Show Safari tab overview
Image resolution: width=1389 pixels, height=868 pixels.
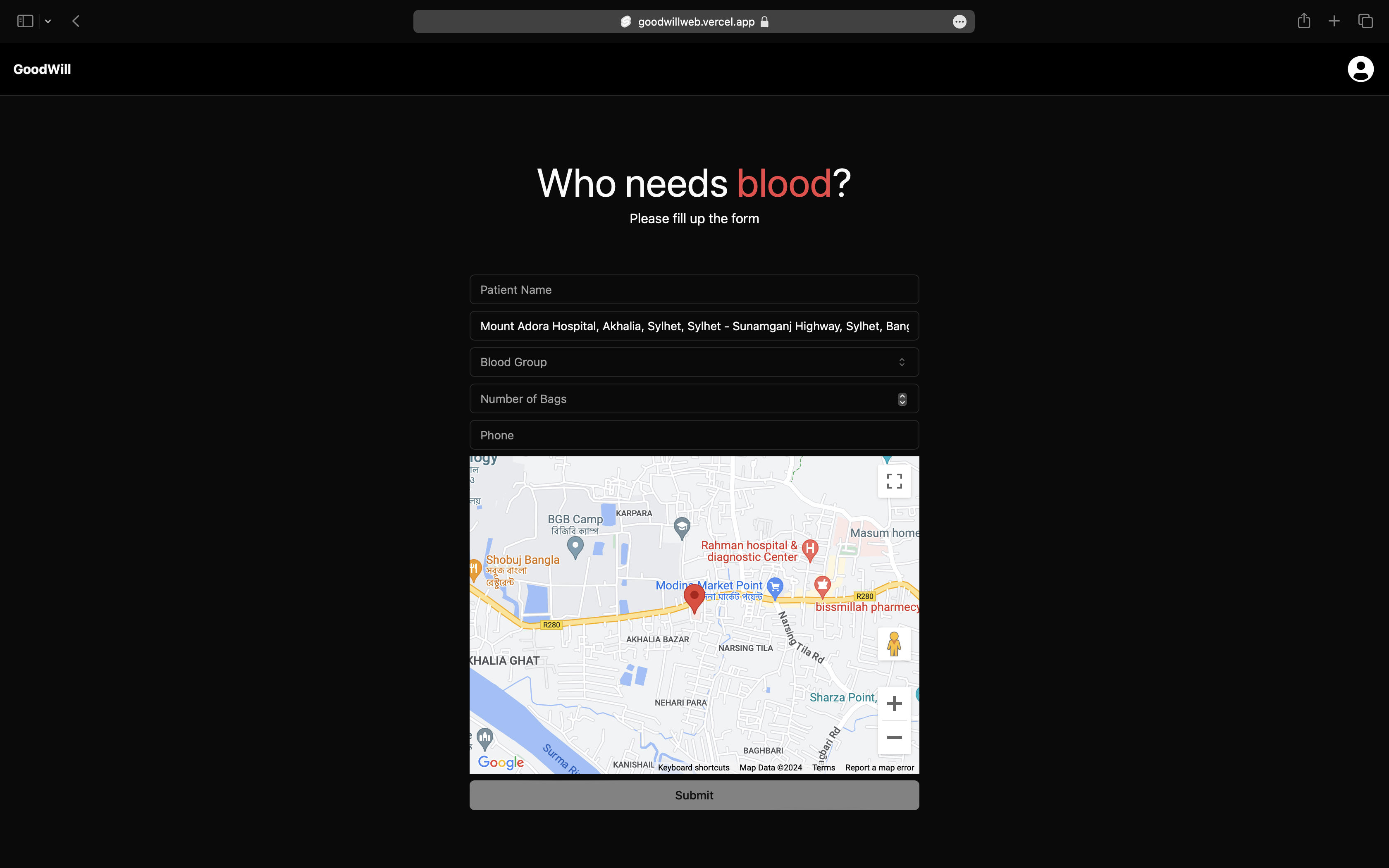pos(1365,21)
